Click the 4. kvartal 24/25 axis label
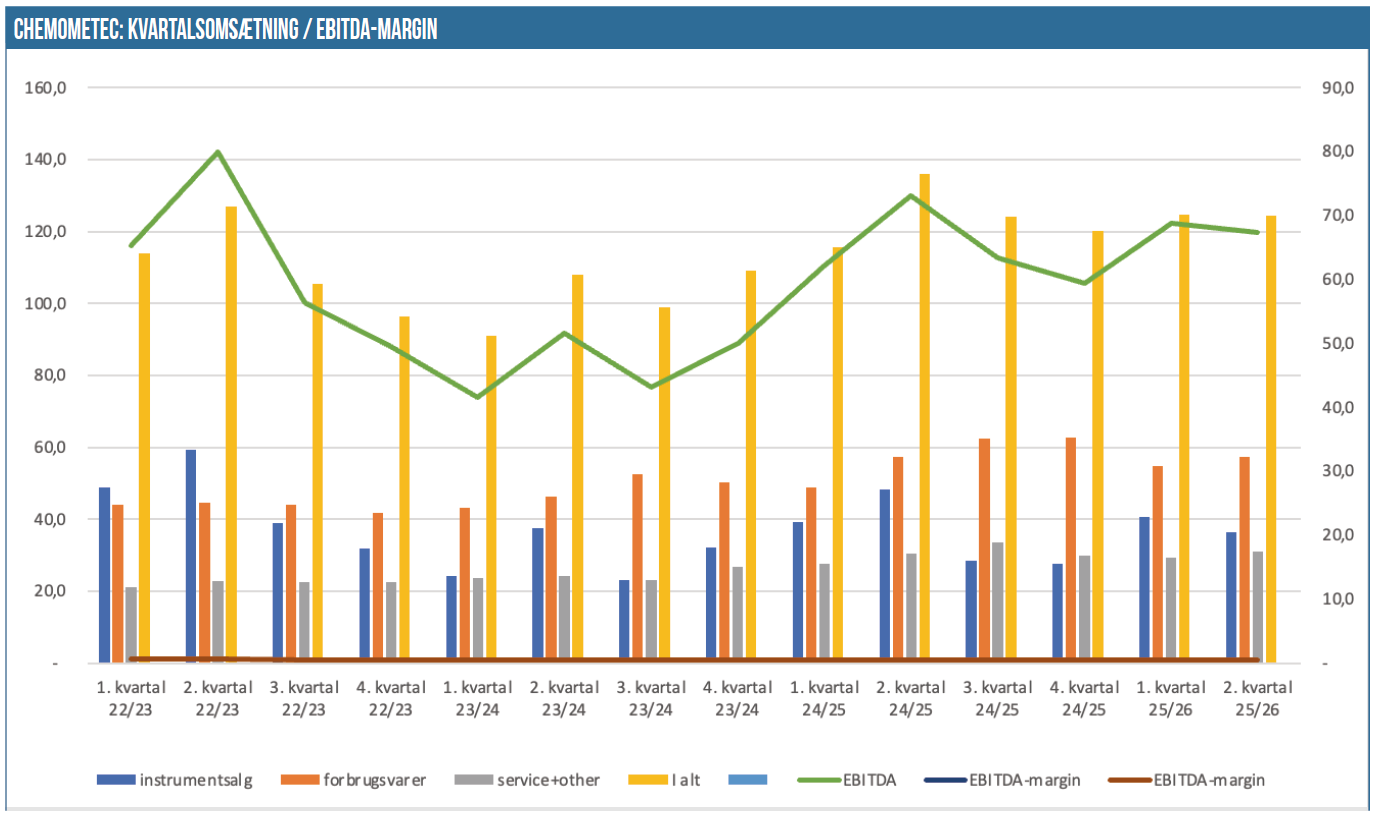The height and width of the screenshot is (816, 1374). 1084,698
